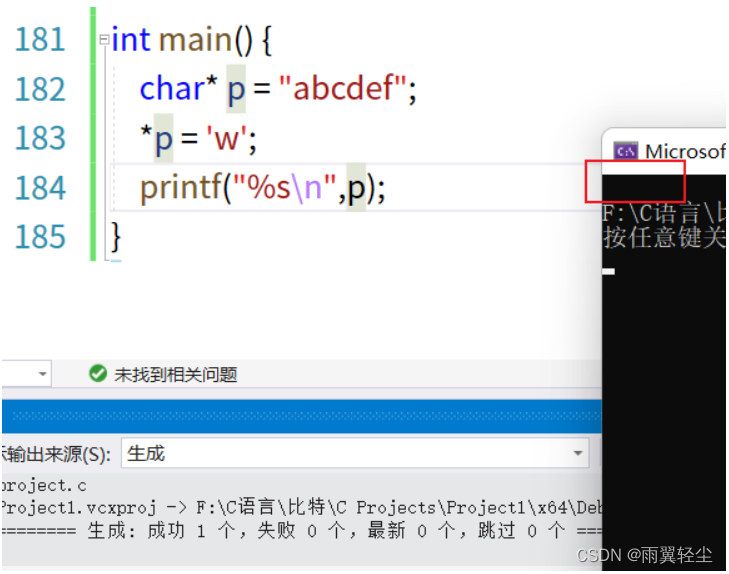The width and height of the screenshot is (729, 574).
Task: Click line number 182 in the gutter
Action: tap(40, 89)
